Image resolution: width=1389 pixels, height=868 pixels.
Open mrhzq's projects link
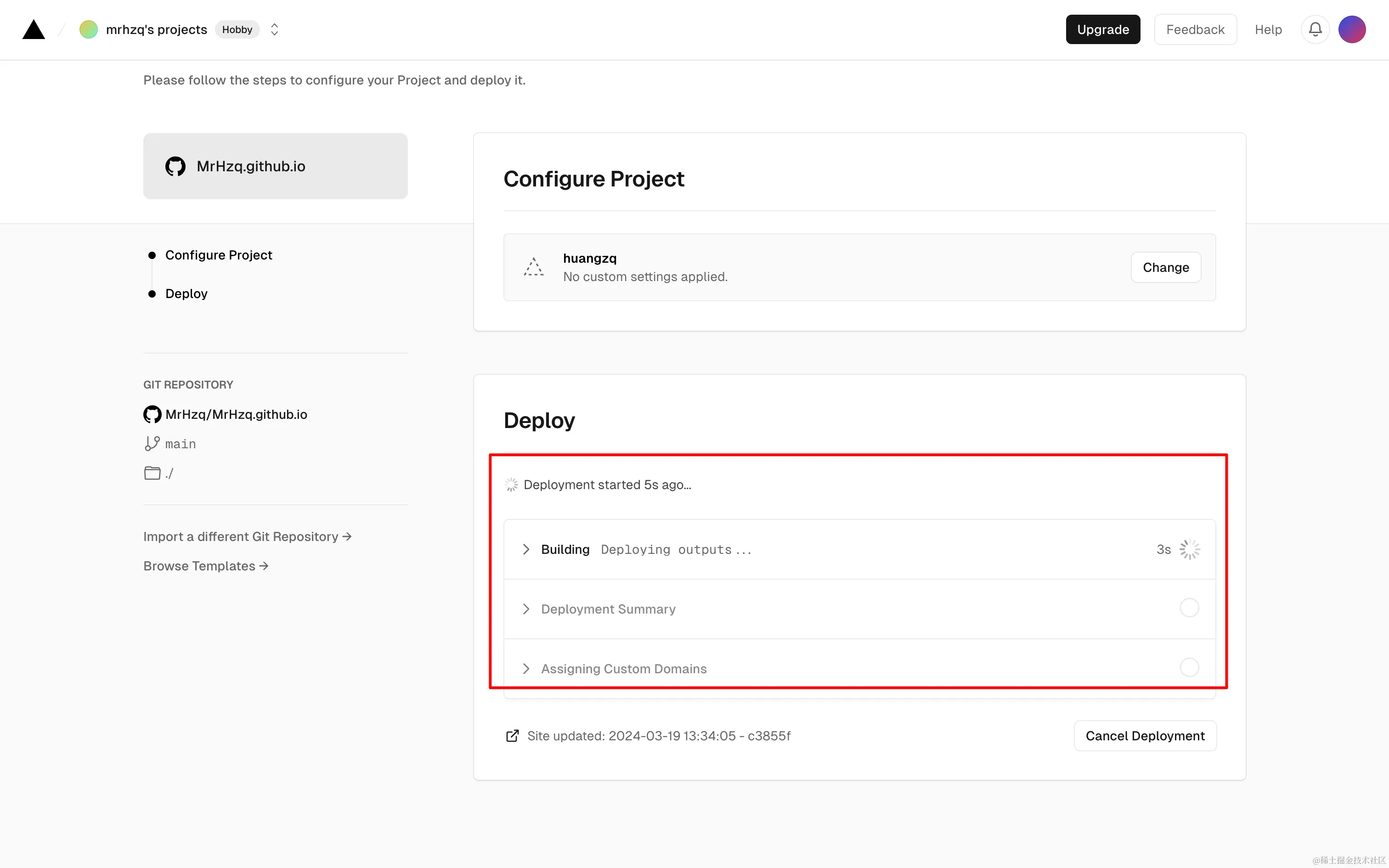[x=156, y=29]
